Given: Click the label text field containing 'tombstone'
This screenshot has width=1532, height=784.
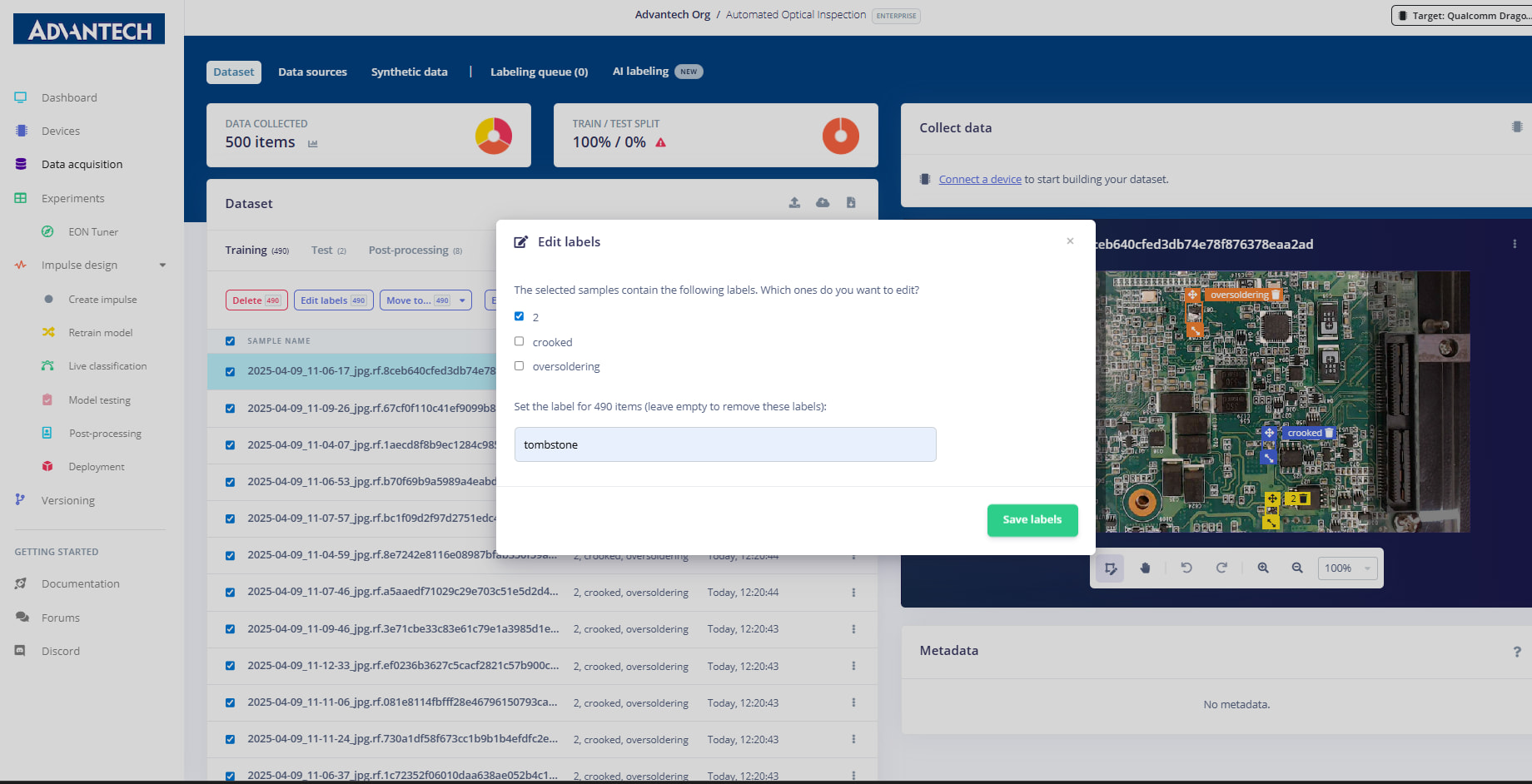Looking at the screenshot, I should pos(725,444).
